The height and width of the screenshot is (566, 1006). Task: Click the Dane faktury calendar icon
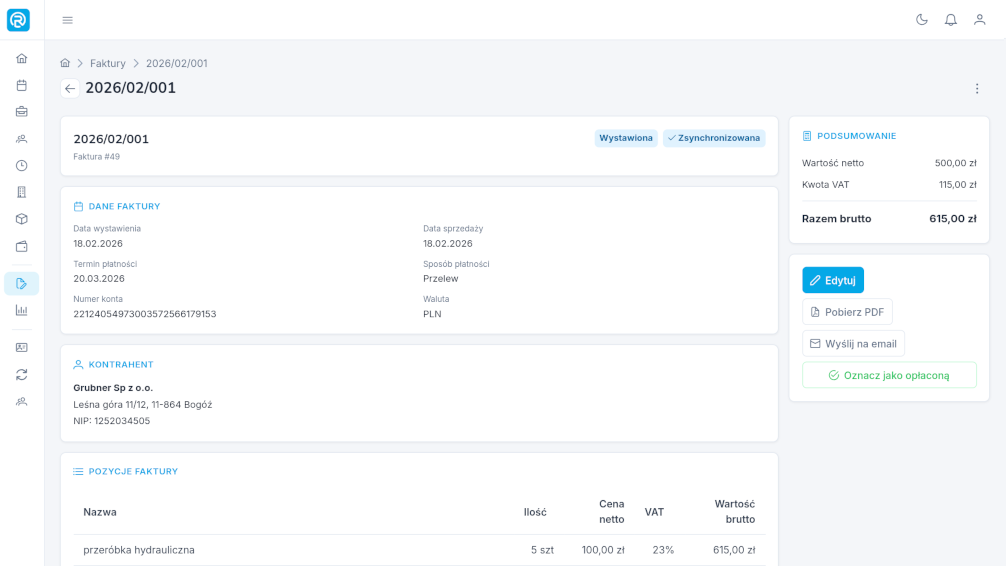tap(78, 207)
